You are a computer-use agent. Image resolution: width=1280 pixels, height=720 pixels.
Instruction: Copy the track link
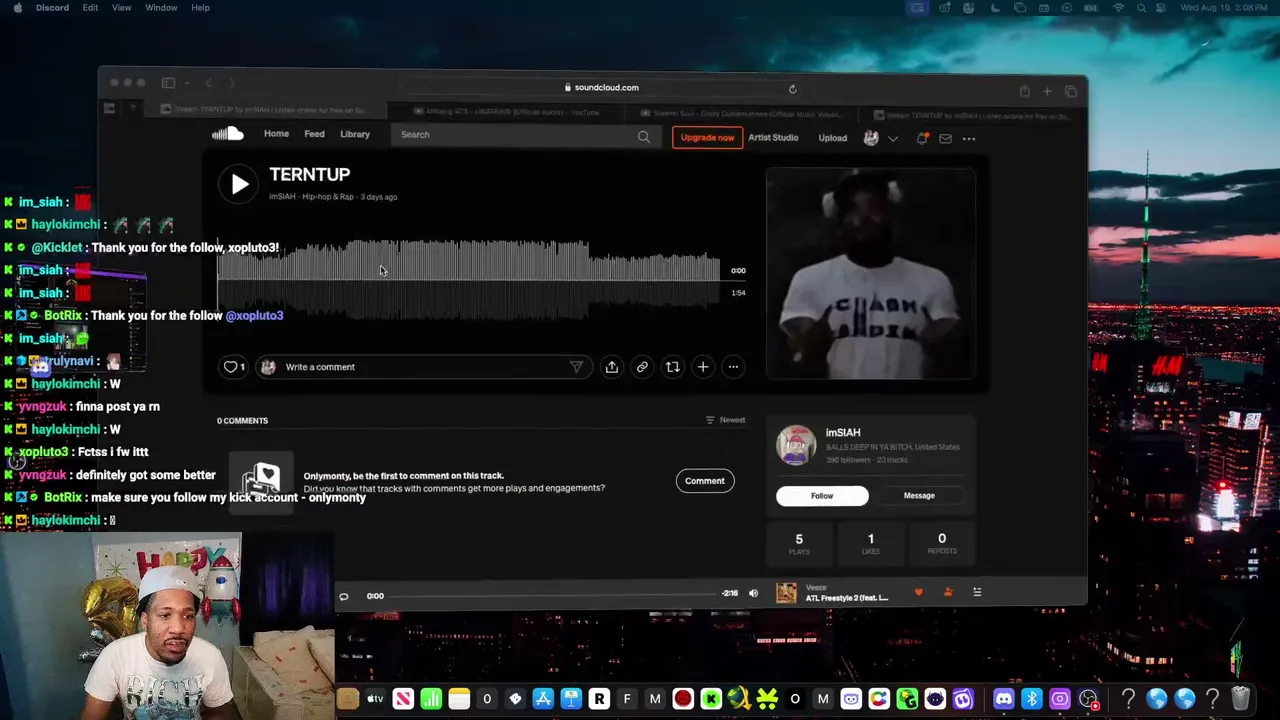(x=642, y=367)
